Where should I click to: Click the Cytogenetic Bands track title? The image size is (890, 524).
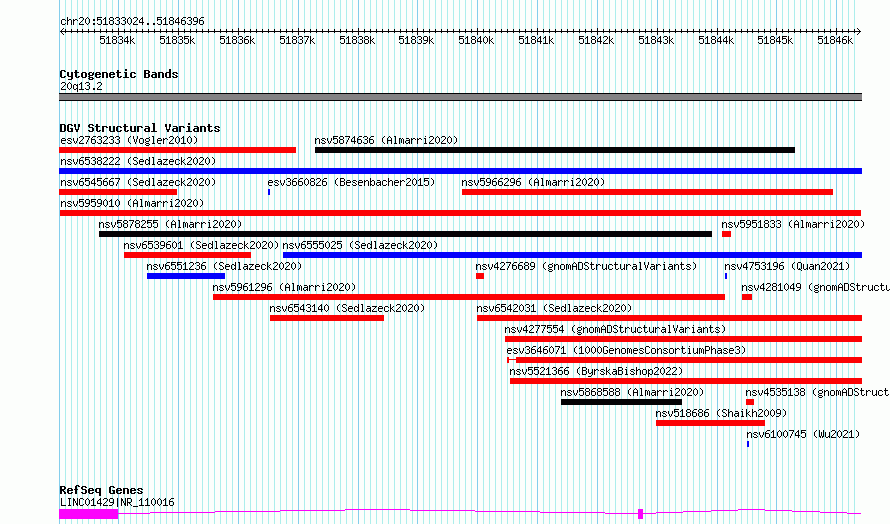pyautogui.click(x=119, y=74)
